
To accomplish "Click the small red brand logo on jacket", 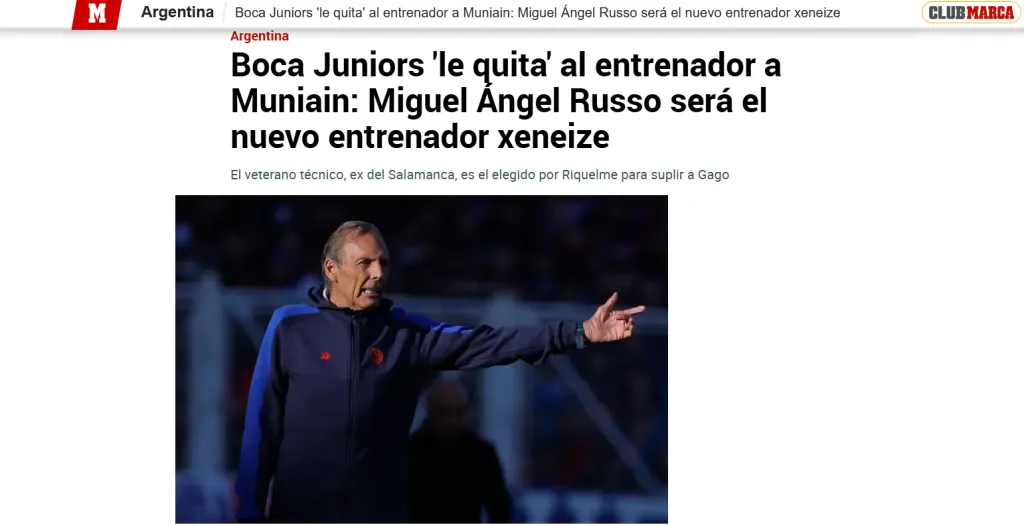I will 325,356.
